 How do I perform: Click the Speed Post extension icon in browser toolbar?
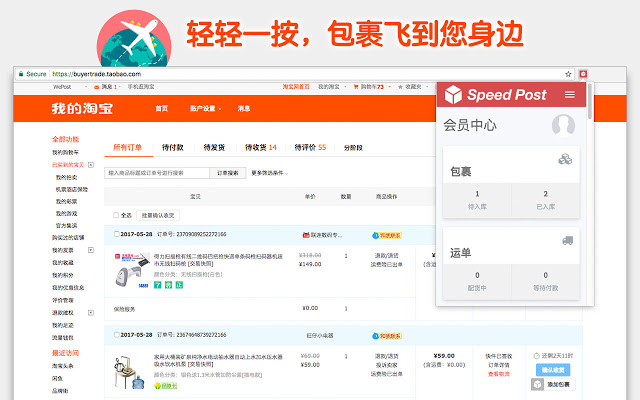[583, 74]
